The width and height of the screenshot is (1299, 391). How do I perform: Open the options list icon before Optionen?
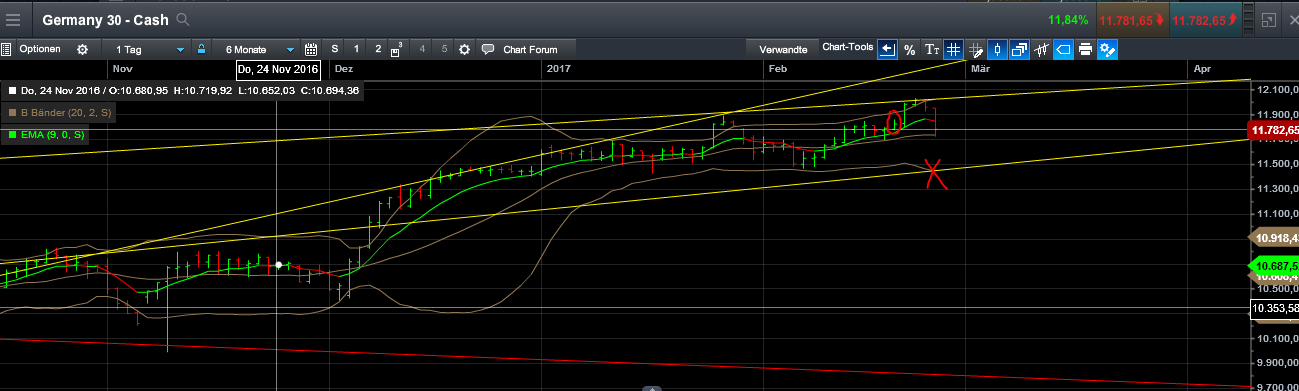click(6, 49)
